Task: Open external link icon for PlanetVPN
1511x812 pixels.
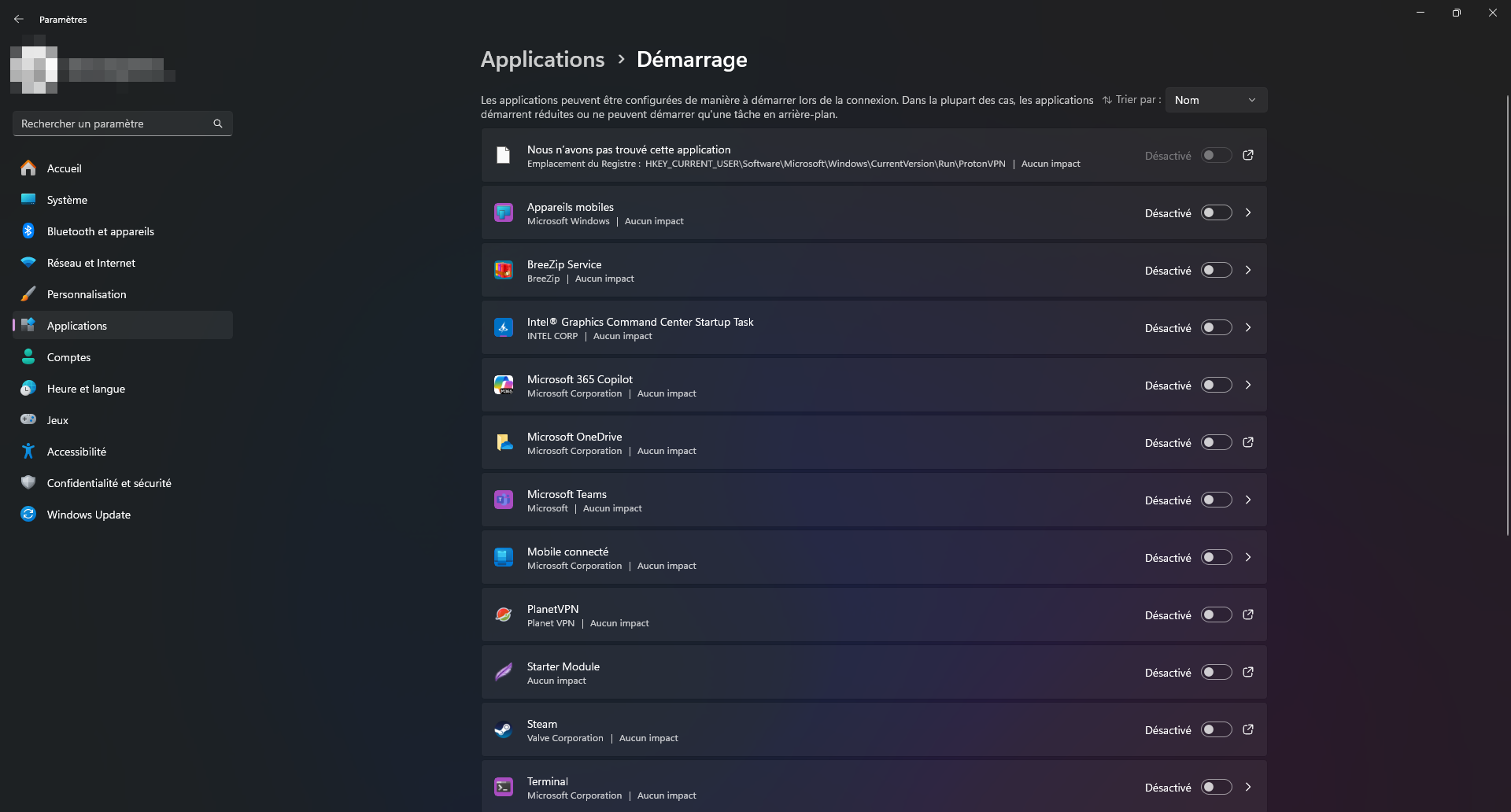Action: (x=1248, y=615)
